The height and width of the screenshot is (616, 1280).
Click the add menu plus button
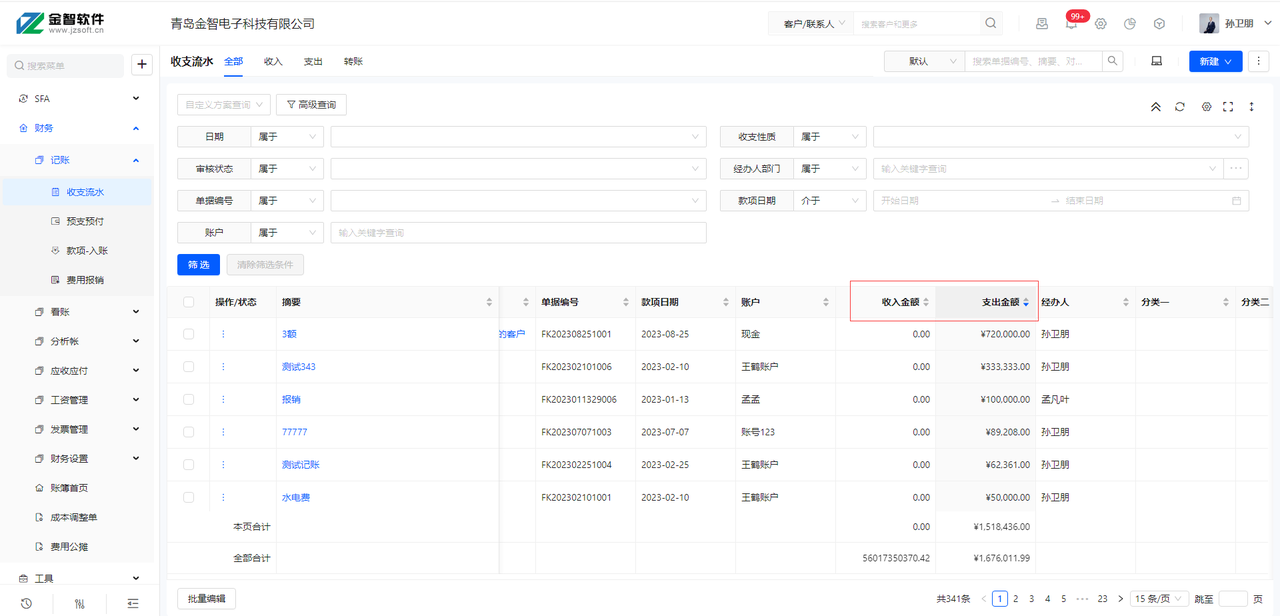[142, 65]
